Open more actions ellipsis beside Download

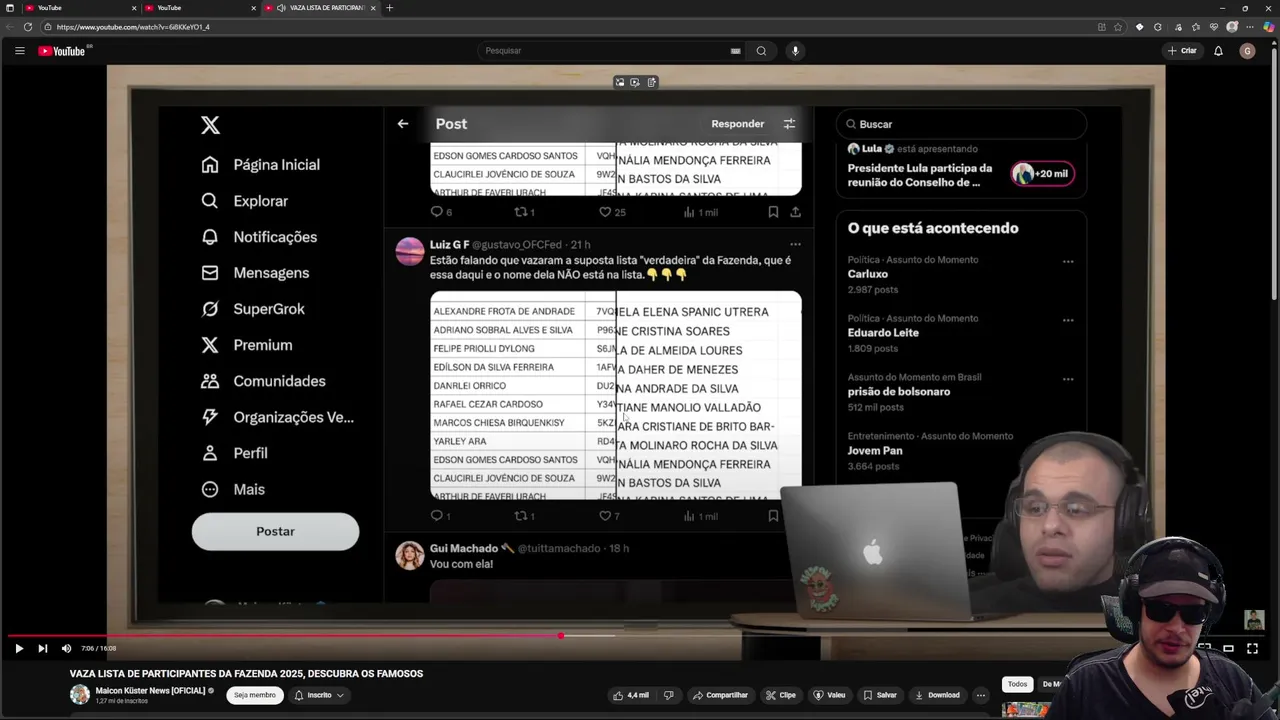981,695
